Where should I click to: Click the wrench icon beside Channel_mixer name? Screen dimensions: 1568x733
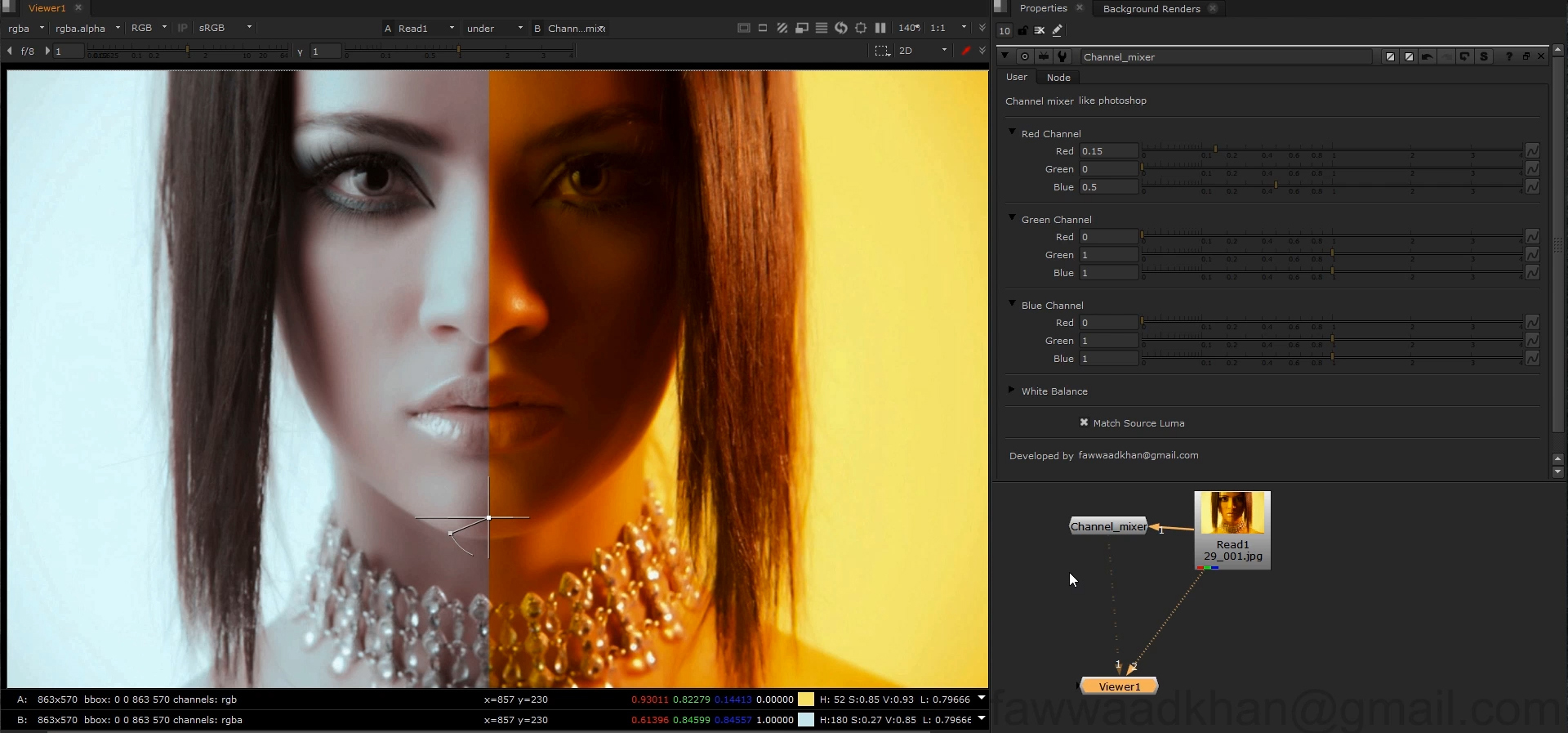point(1062,56)
